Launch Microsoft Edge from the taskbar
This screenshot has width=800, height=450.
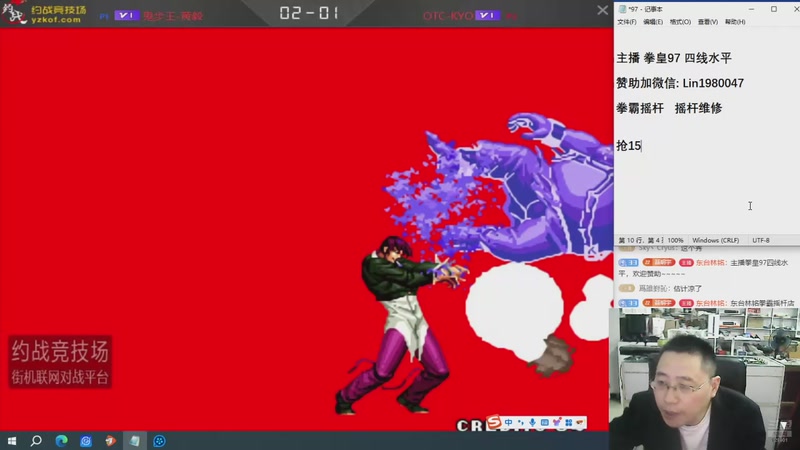click(61, 440)
